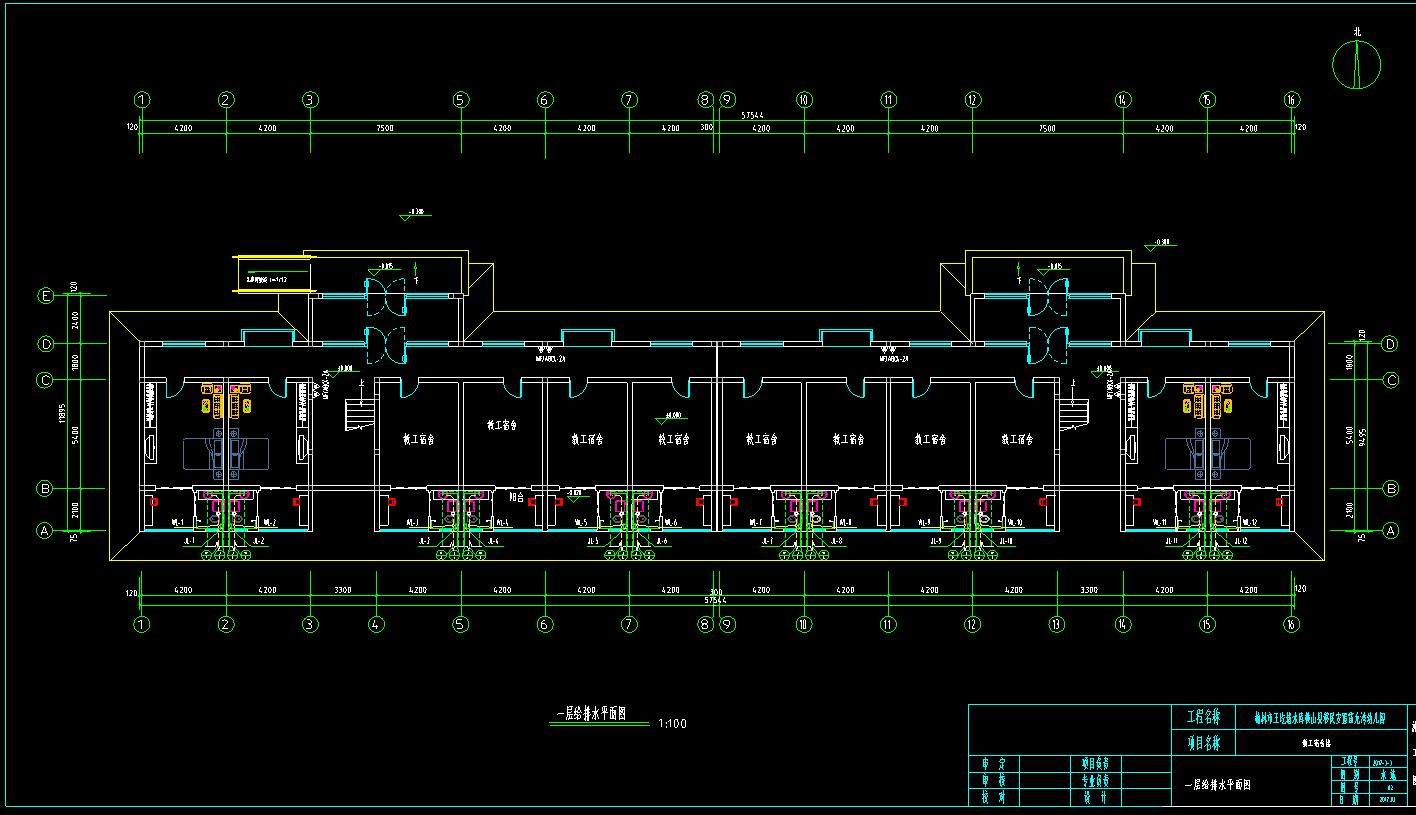
Task: Select grid bubble 13 in the bottom axis row
Action: 1059,625
